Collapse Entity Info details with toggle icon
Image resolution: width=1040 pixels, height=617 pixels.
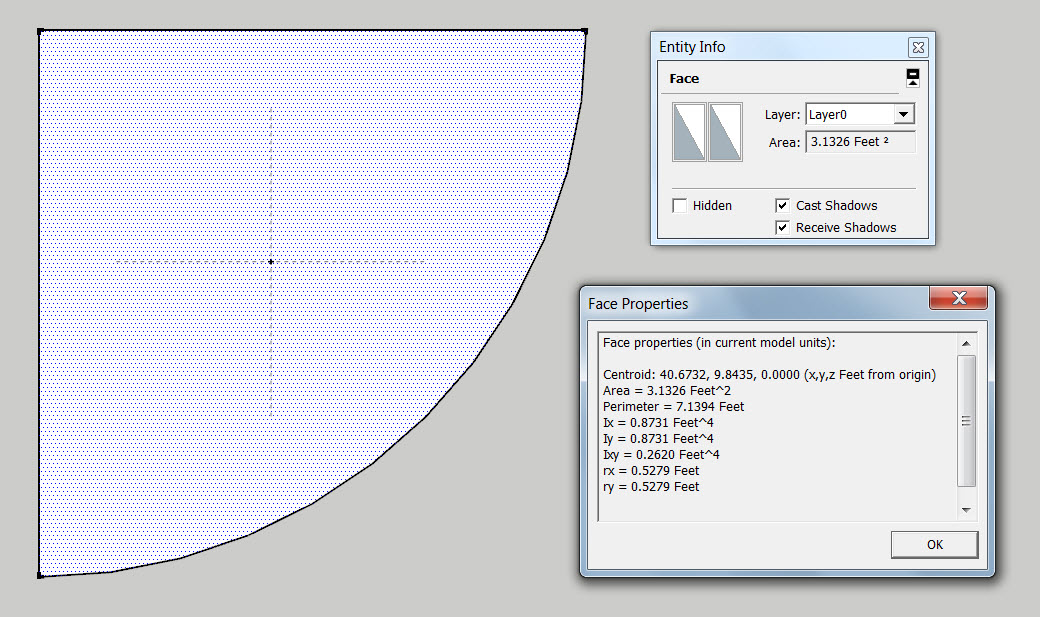(912, 78)
